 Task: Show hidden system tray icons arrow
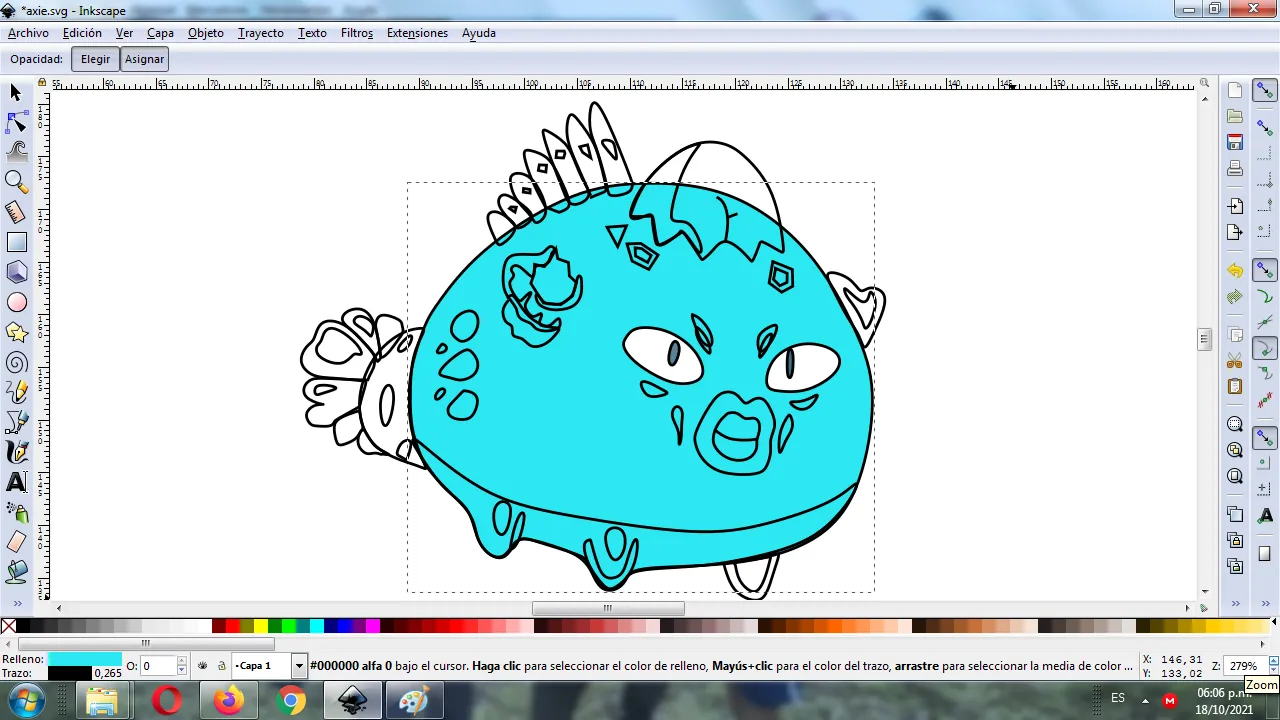pos(1145,700)
